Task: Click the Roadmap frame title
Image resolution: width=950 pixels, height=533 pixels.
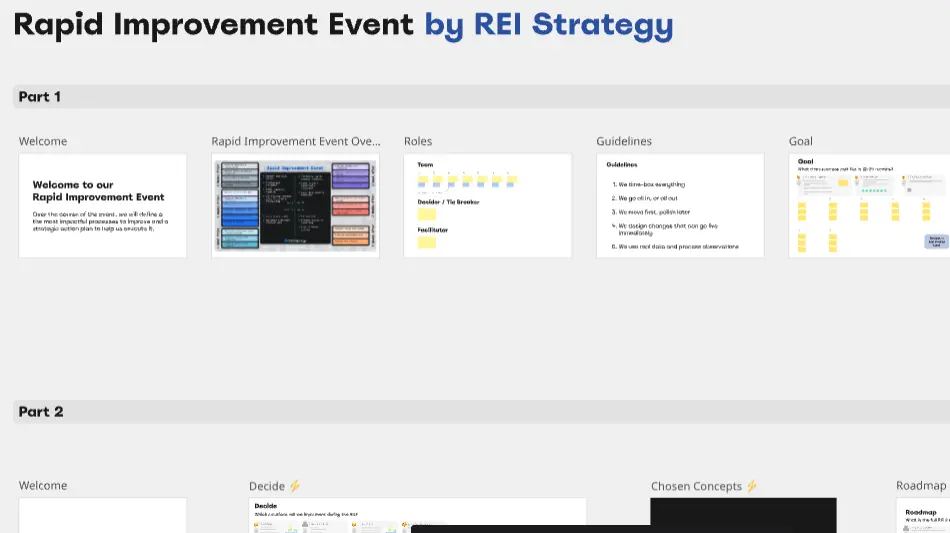Action: (x=920, y=486)
